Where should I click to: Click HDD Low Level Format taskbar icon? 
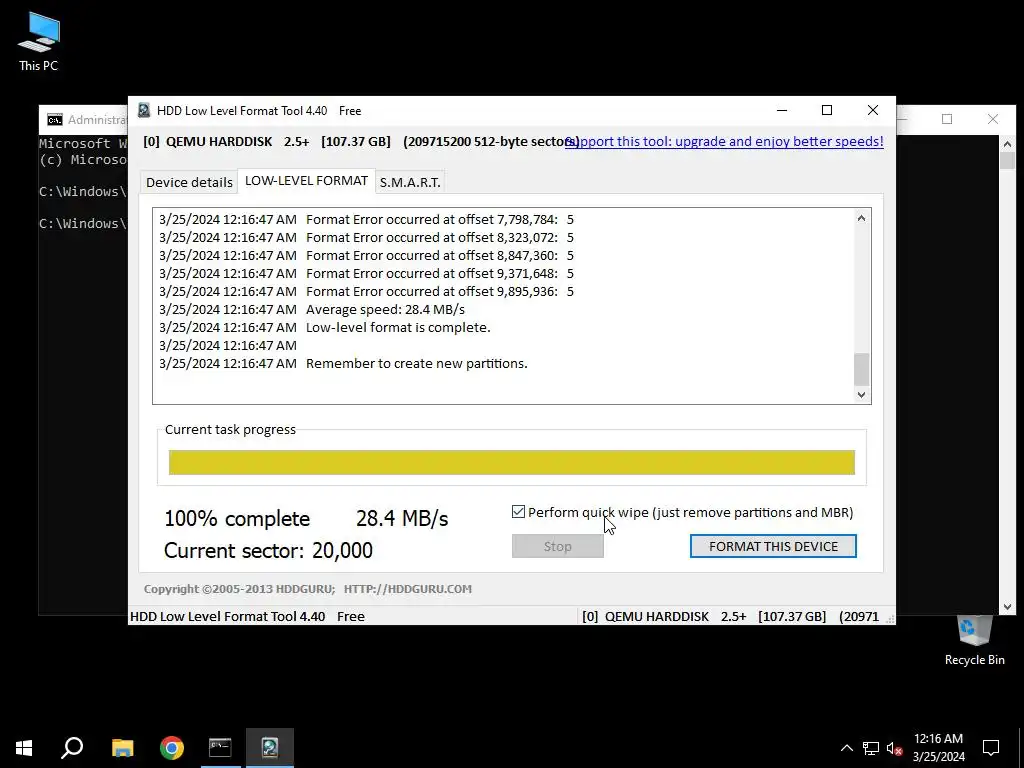click(x=270, y=748)
